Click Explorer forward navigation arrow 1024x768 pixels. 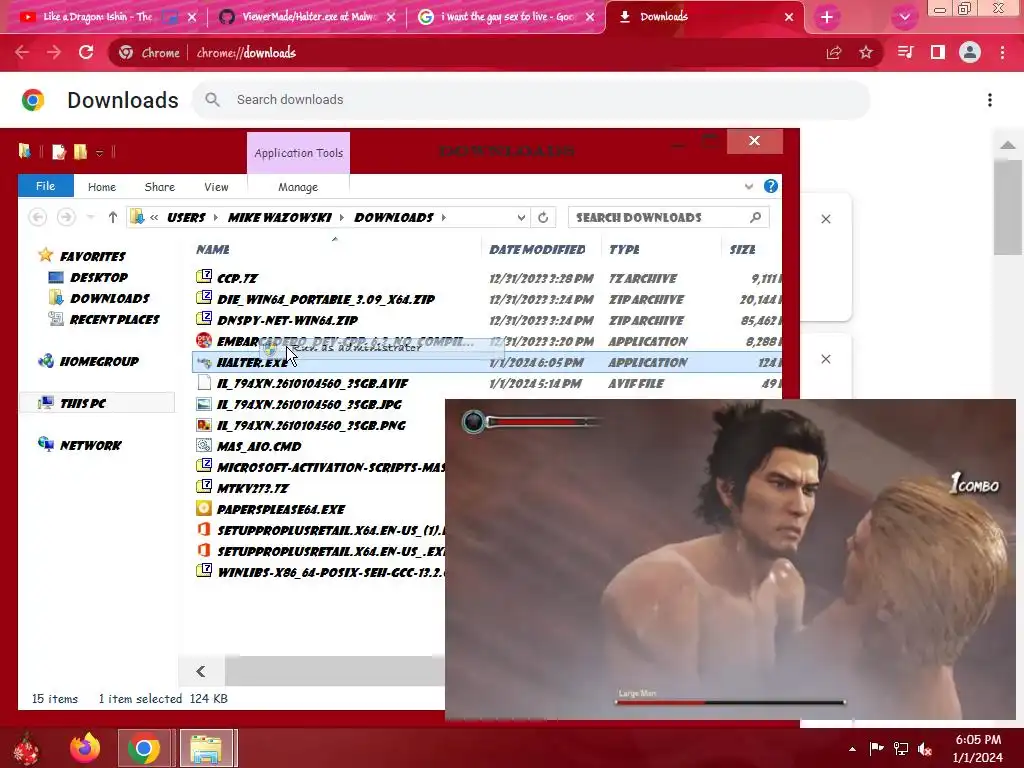point(66,217)
